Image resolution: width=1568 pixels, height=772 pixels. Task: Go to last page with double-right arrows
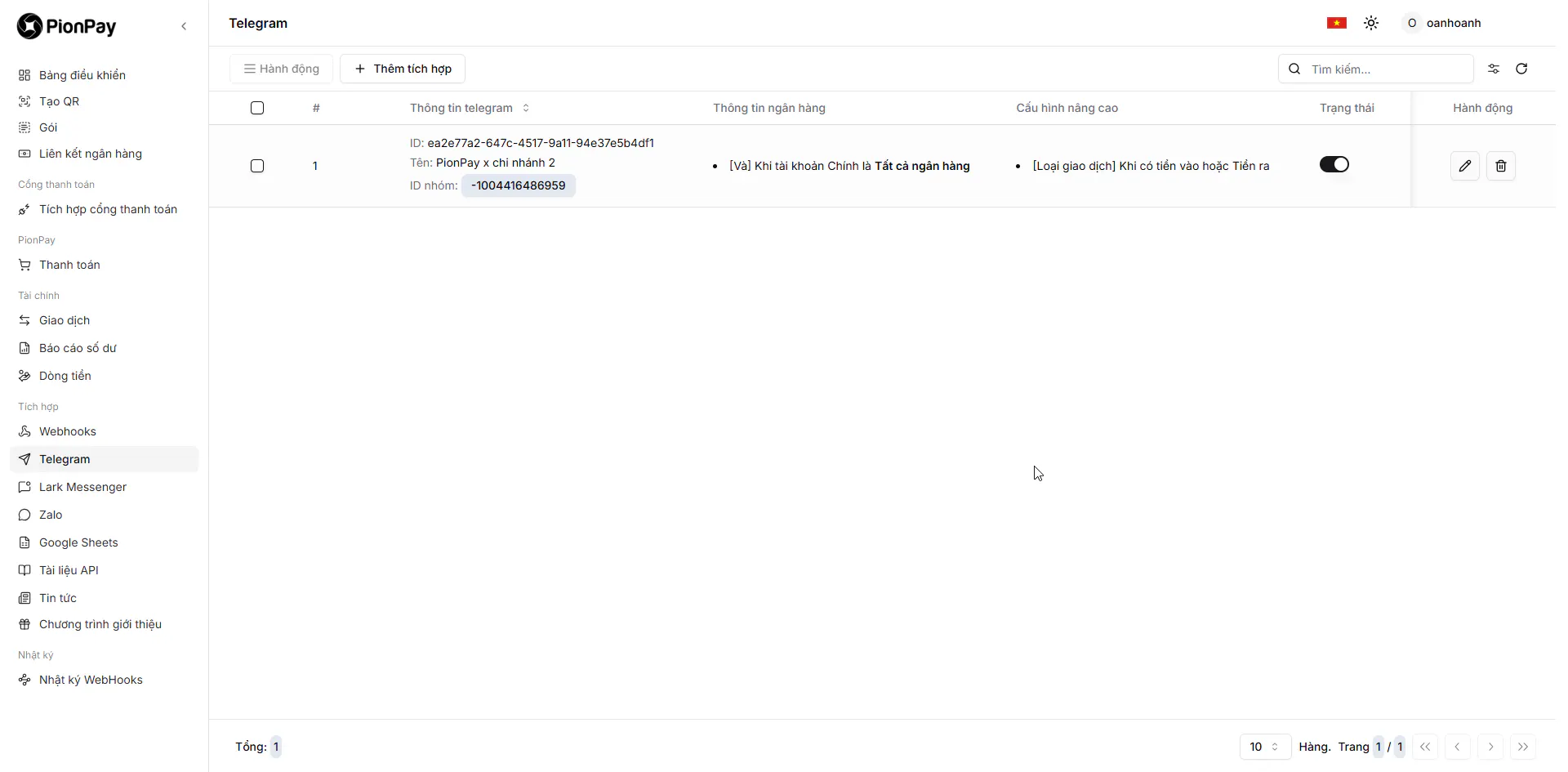(x=1523, y=747)
